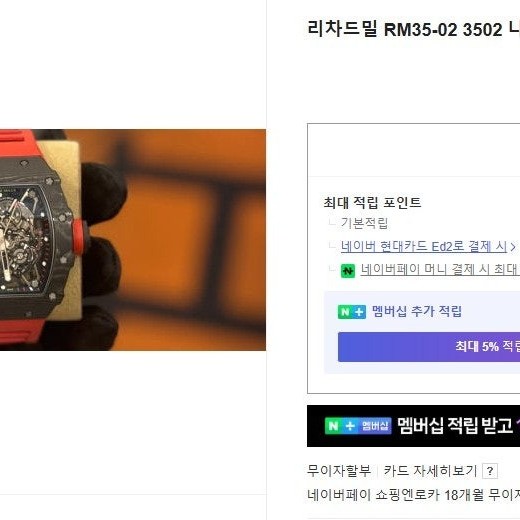Open 카드 자세히보기 link

pyautogui.click(x=430, y=471)
